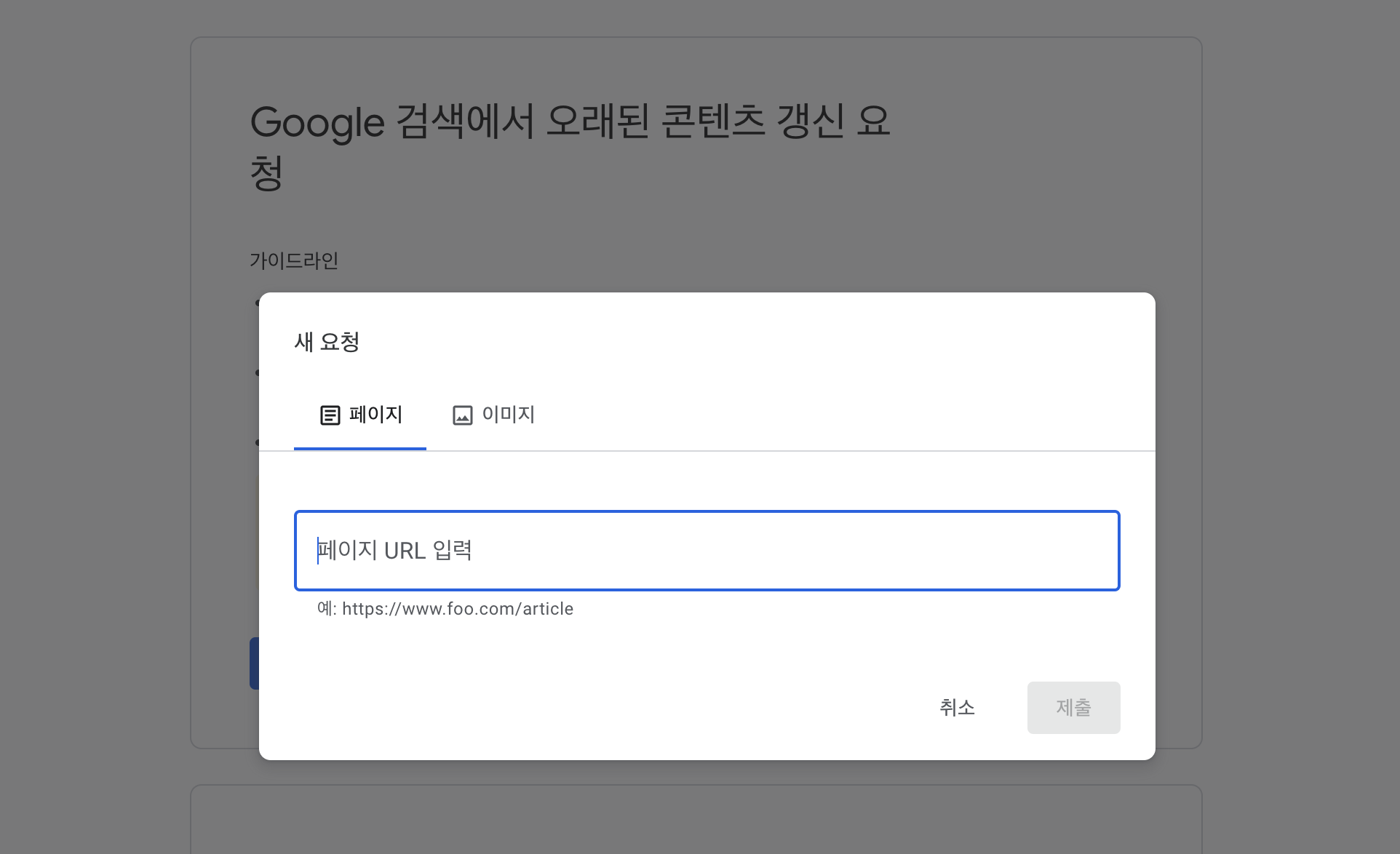Click the 새 요청 dialog header
The width and height of the screenshot is (1400, 854).
(x=327, y=342)
